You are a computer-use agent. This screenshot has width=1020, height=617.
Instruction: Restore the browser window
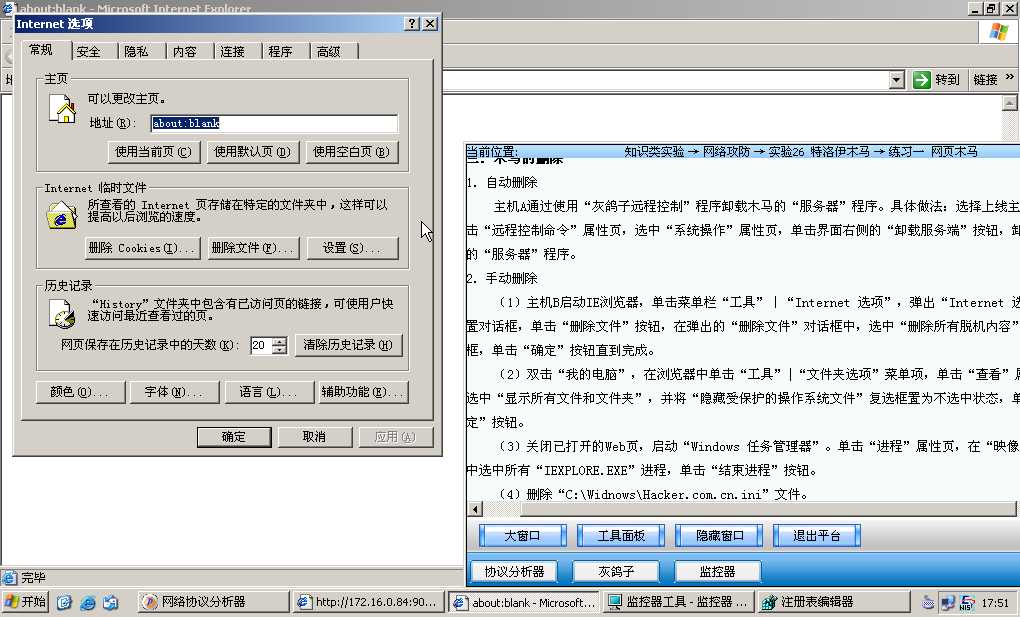click(991, 8)
